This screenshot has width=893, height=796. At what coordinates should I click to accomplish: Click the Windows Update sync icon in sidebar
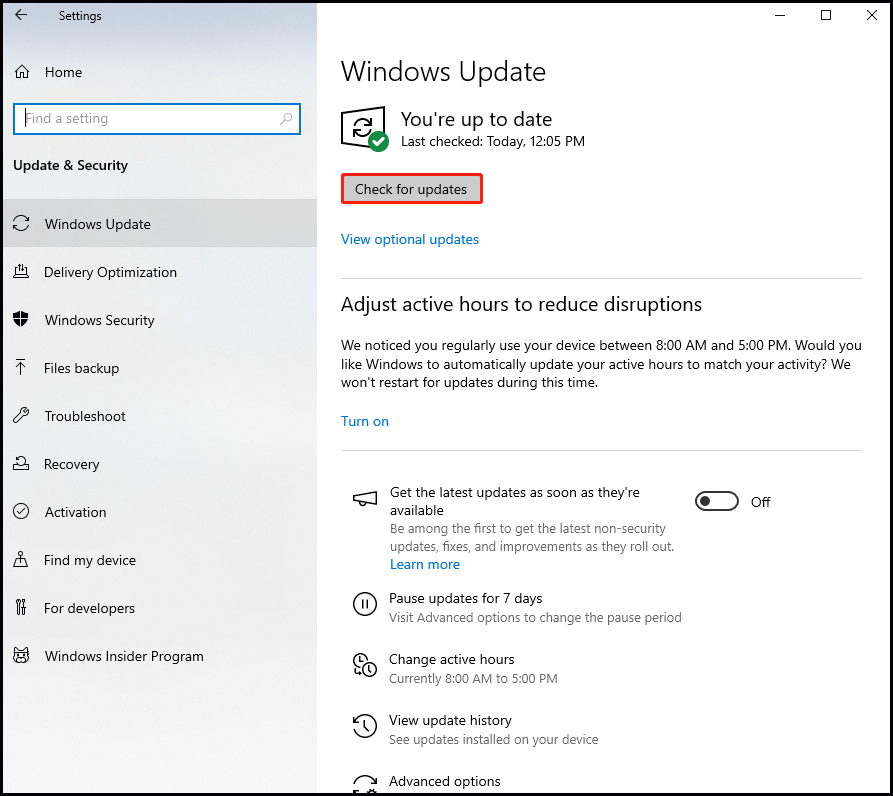click(21, 223)
